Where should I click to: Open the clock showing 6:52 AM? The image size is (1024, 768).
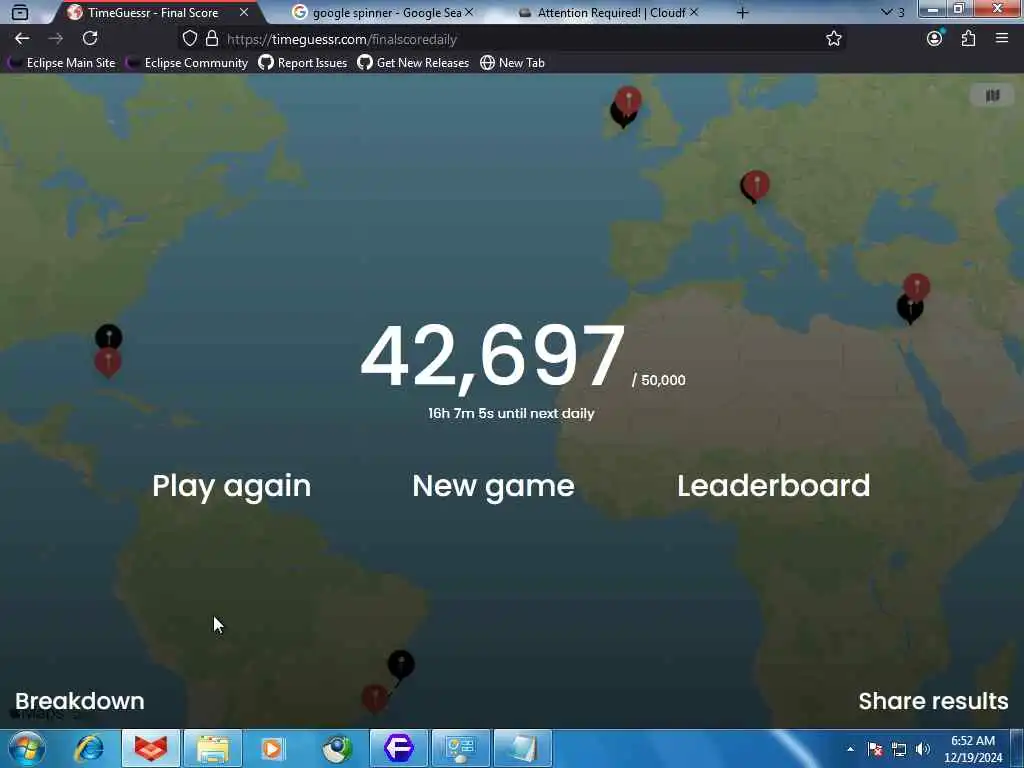tap(973, 749)
